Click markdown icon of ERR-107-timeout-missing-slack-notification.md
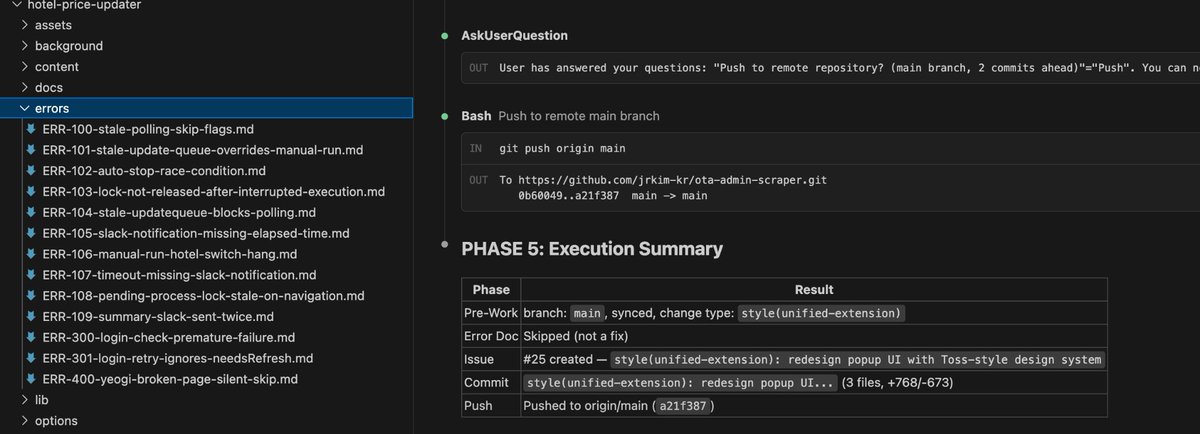Screen dimensions: 1200x434 coord(32,275)
